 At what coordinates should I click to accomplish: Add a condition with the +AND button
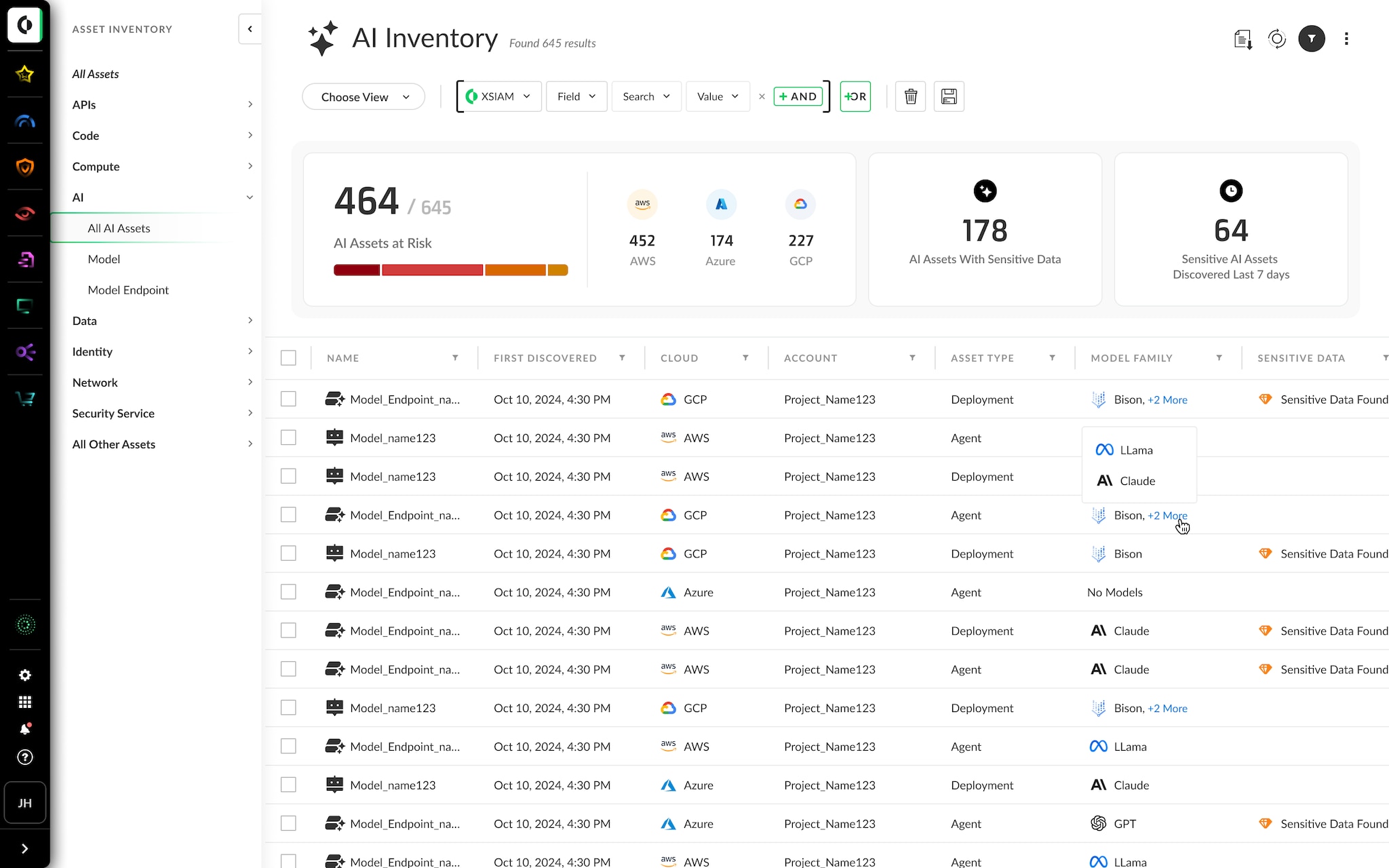point(798,96)
